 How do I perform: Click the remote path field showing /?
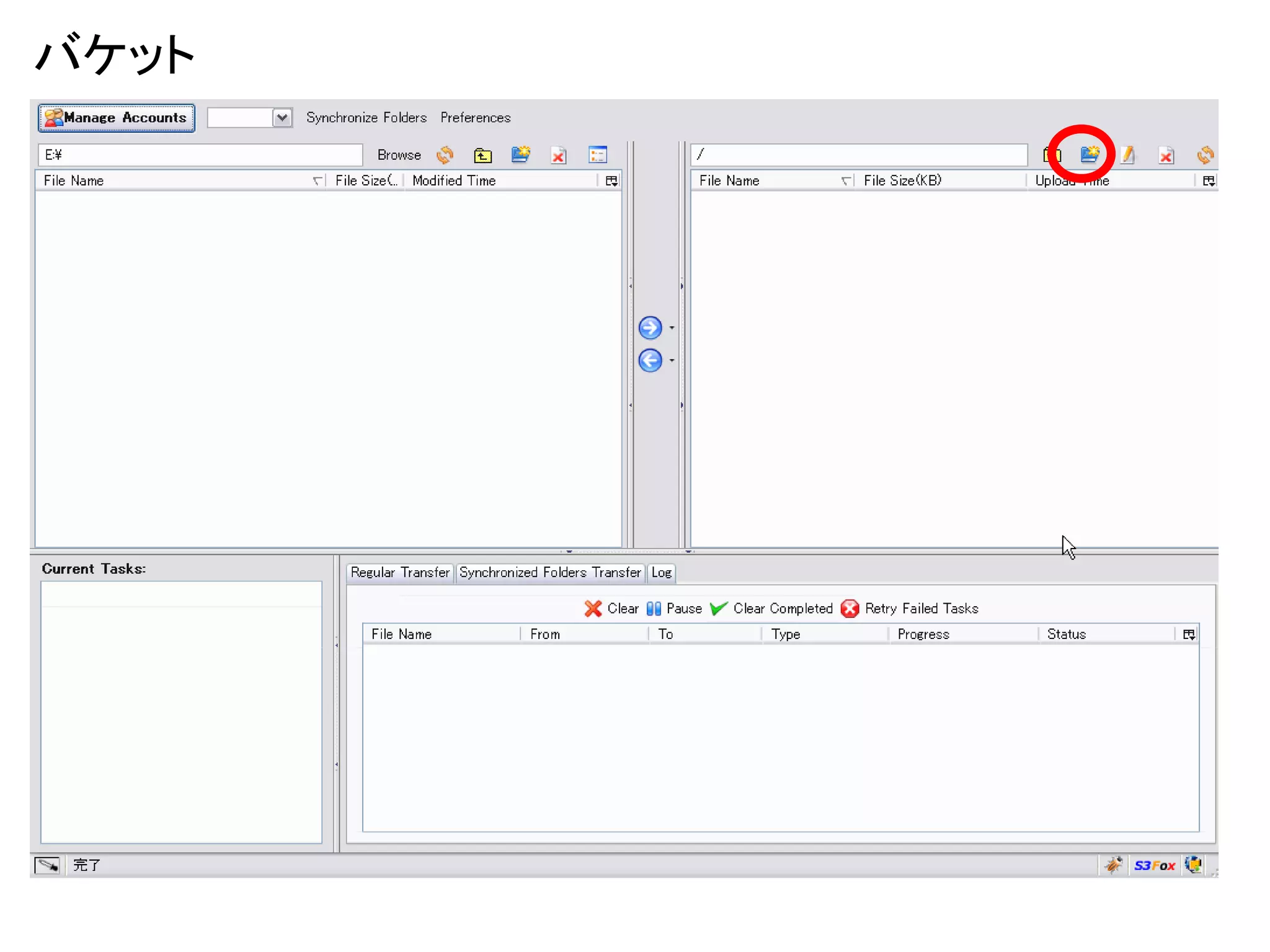[x=859, y=155]
